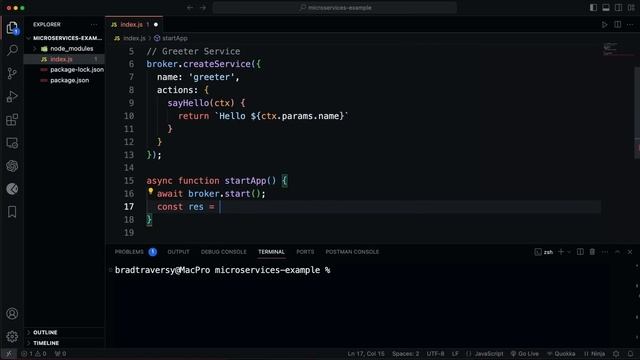Click the ports forwarded indicator in status bar

[x=60, y=354]
